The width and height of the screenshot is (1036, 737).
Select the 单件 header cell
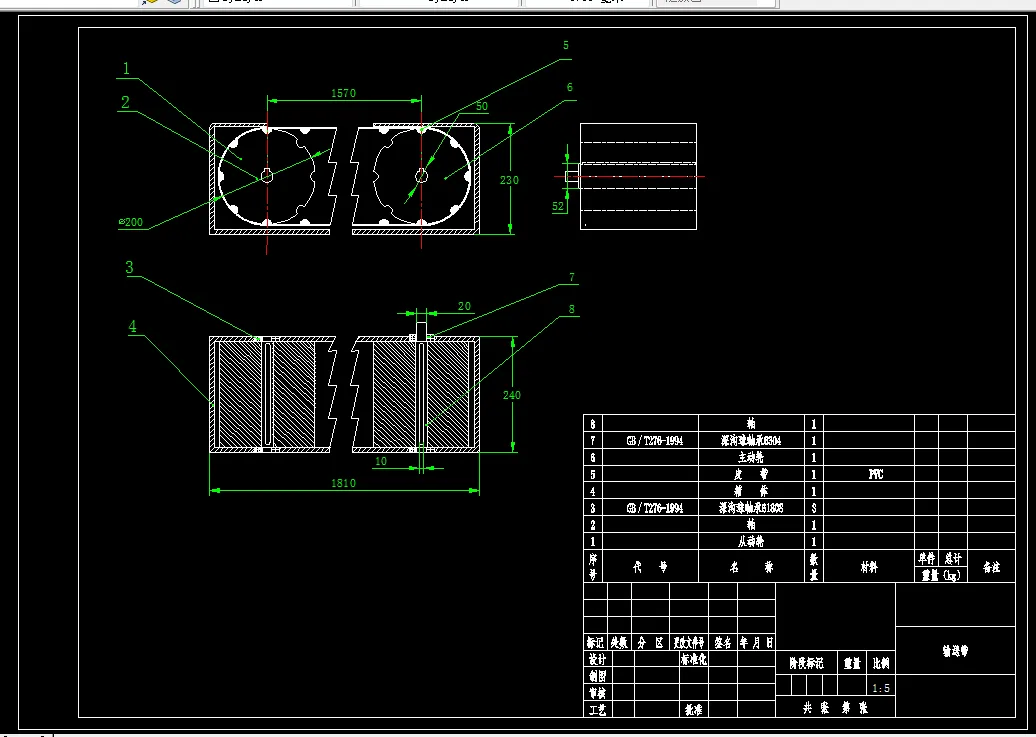(926, 559)
